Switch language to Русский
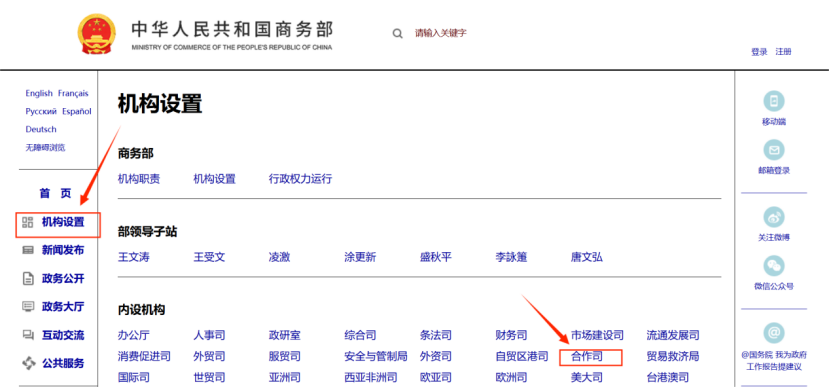Image resolution: width=830 pixels, height=388 pixels. 41,111
